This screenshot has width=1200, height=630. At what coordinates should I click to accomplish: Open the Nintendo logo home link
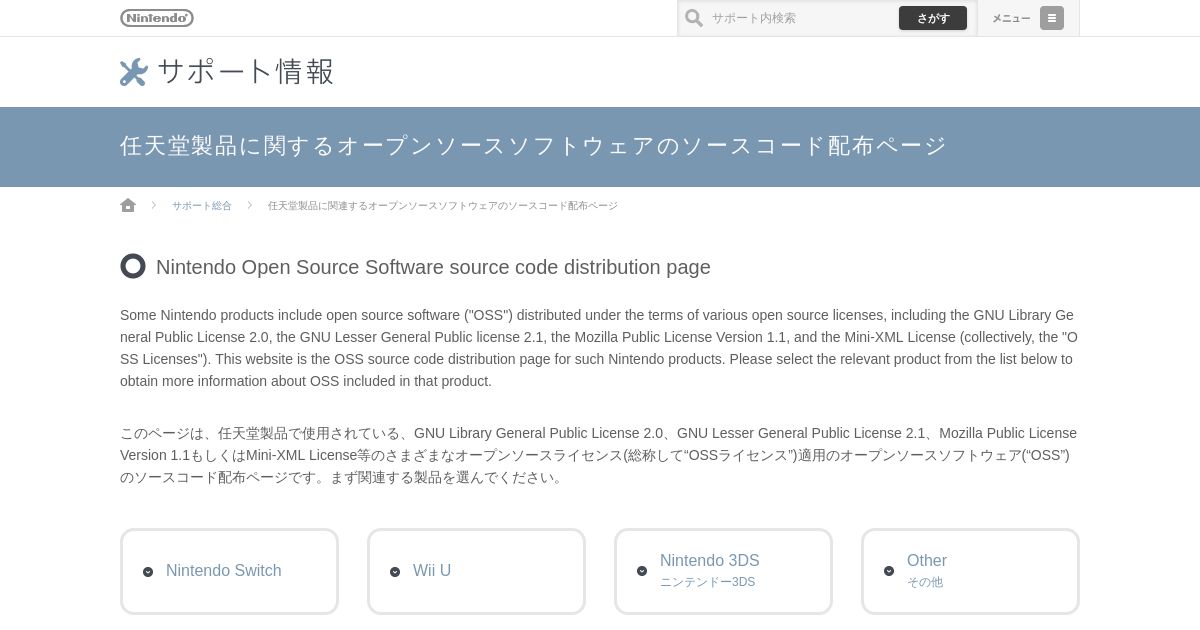[157, 18]
